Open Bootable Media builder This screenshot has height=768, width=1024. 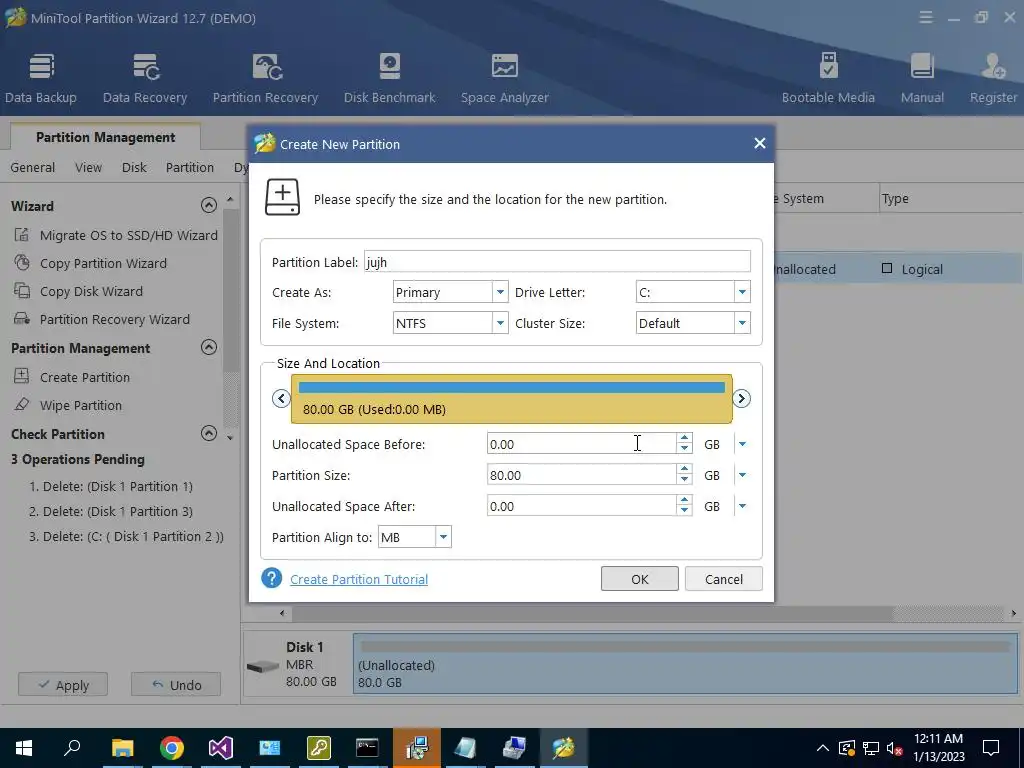pos(828,78)
